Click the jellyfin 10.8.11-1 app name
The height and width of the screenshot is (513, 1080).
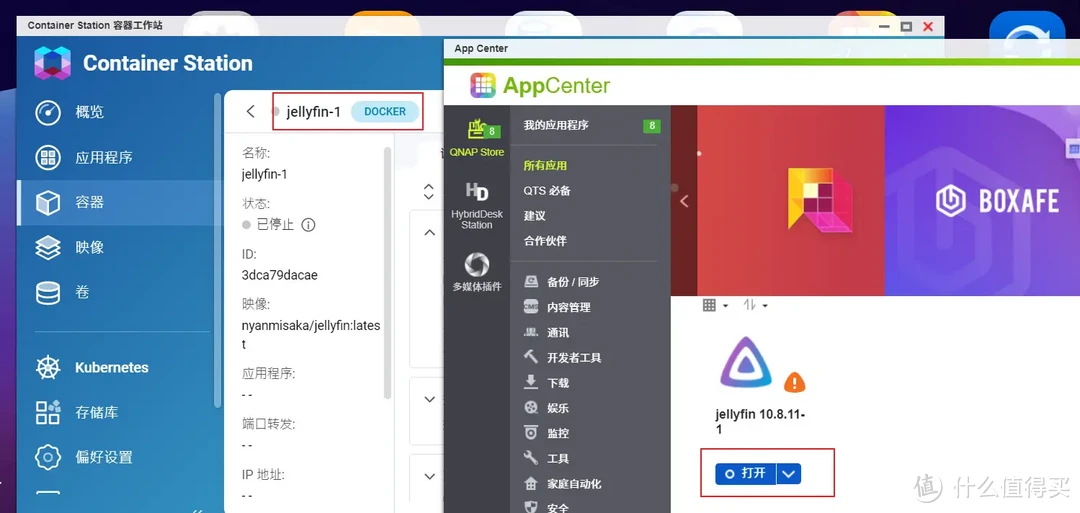click(760, 422)
